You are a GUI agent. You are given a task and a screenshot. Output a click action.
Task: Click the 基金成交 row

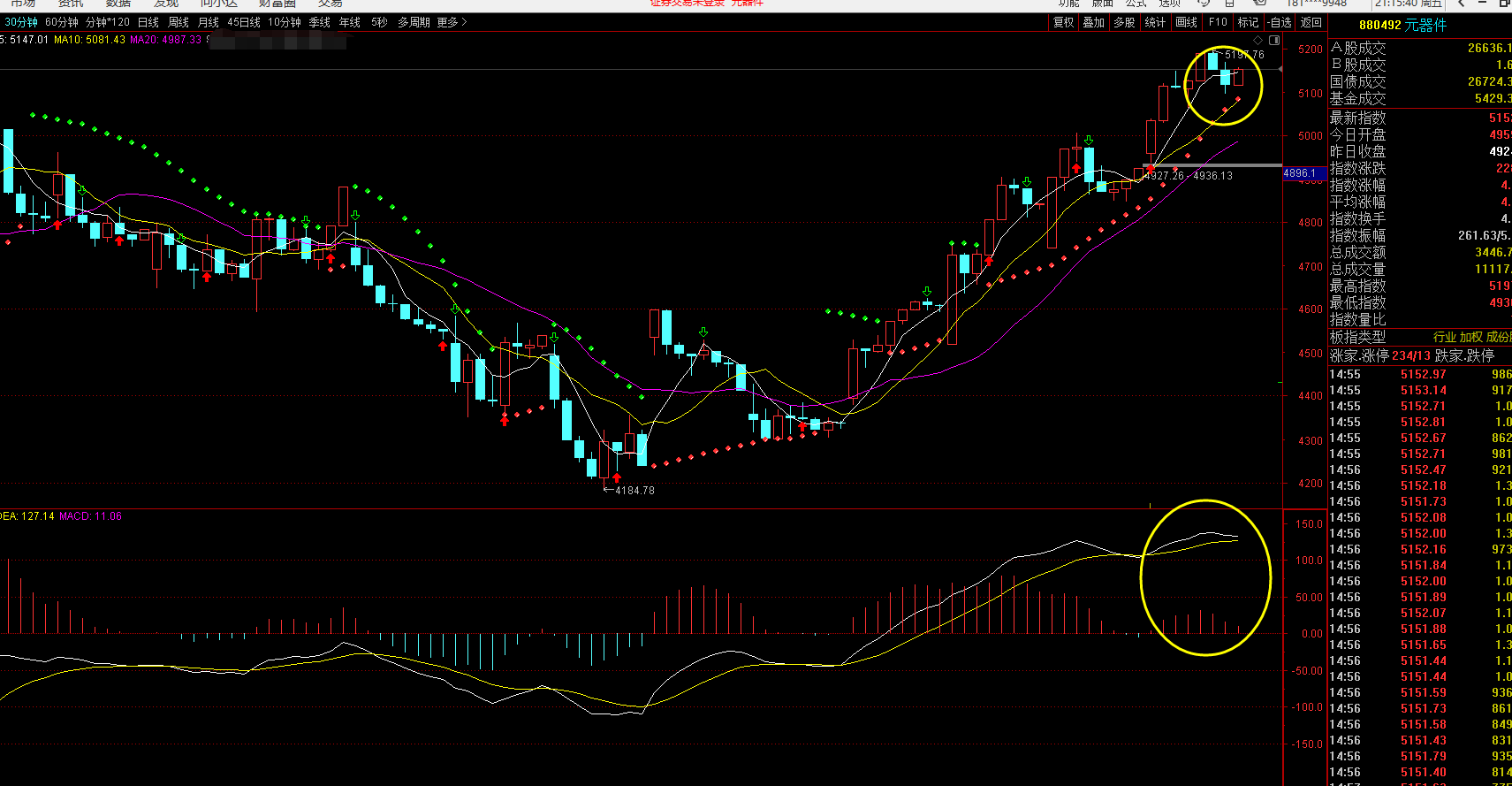1419,98
